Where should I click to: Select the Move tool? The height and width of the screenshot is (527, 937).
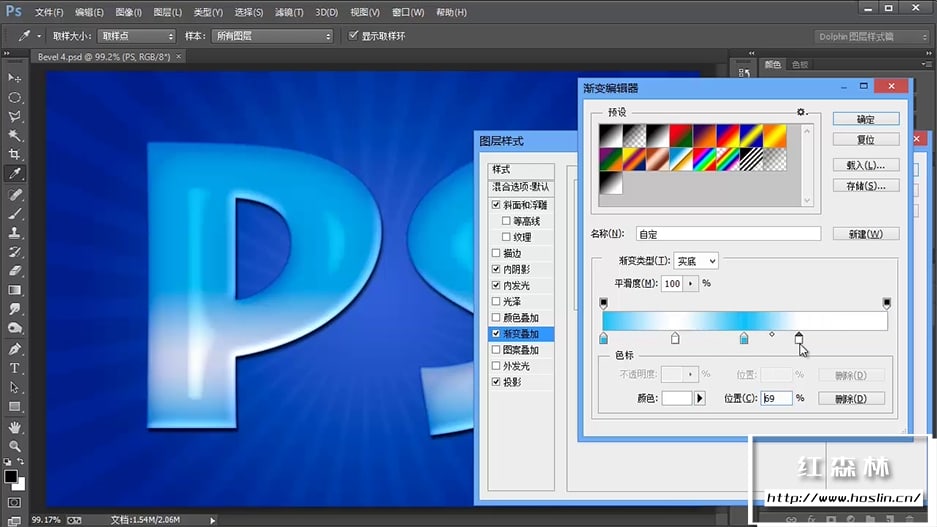pyautogui.click(x=14, y=78)
